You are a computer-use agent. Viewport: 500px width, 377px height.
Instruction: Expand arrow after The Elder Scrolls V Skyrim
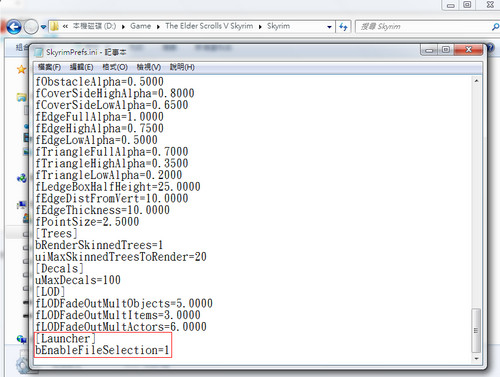[x=260, y=27]
